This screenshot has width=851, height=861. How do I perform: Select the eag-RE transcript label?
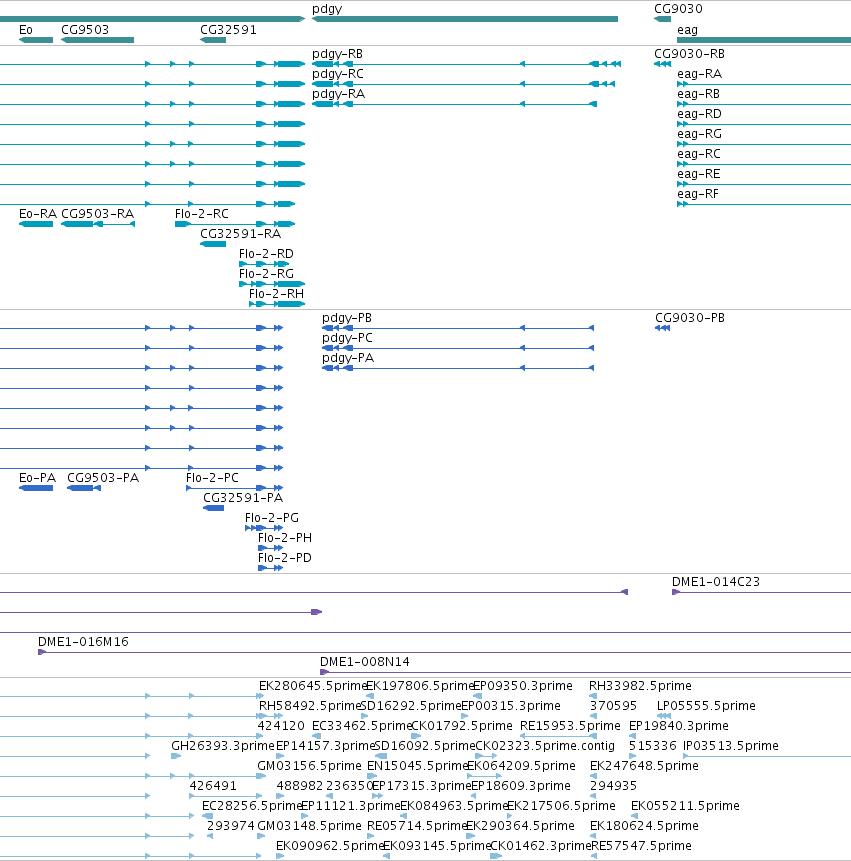[698, 175]
